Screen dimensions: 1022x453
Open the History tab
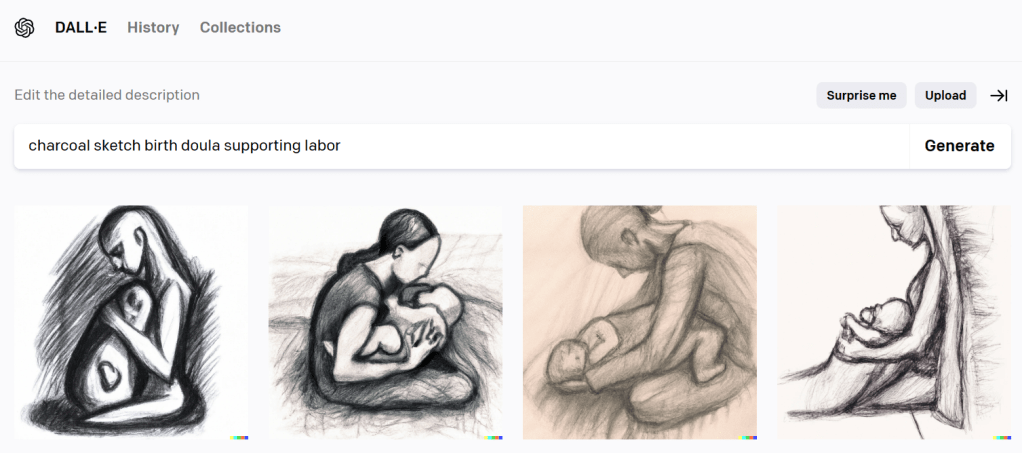[153, 27]
